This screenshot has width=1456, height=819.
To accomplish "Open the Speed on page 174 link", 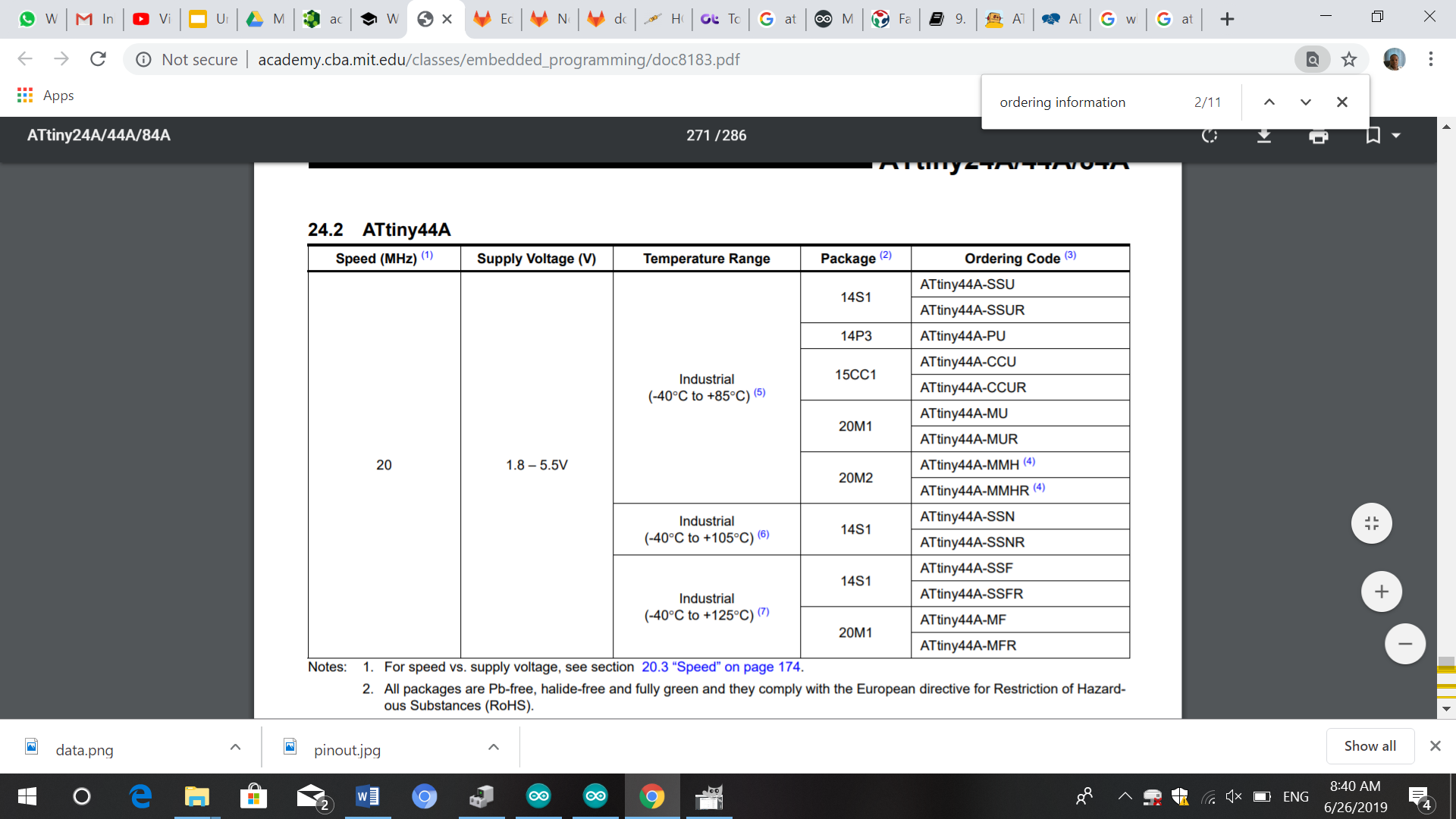I will pos(721,667).
